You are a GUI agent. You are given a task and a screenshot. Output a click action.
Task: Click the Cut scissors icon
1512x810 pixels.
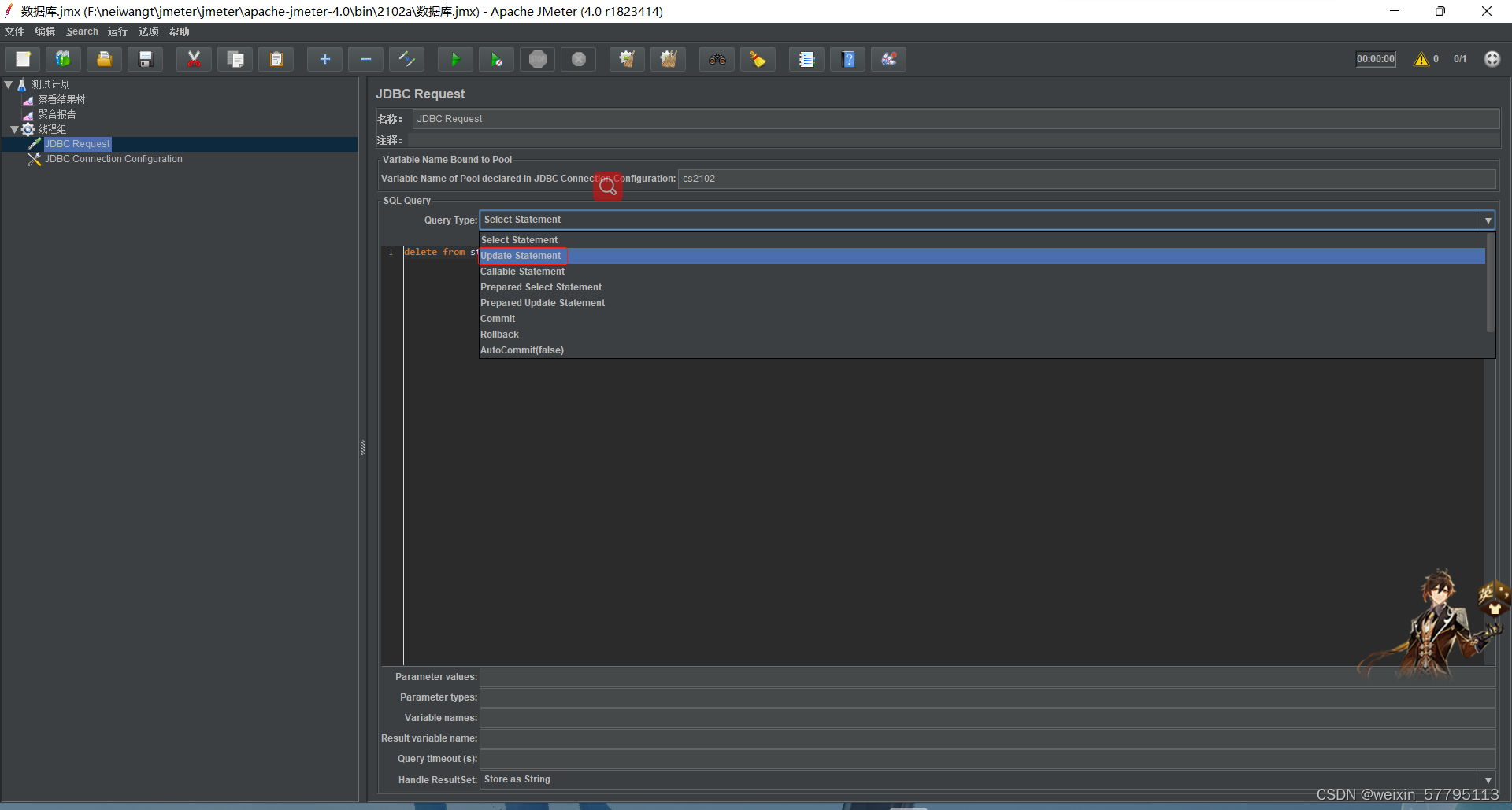coord(194,59)
